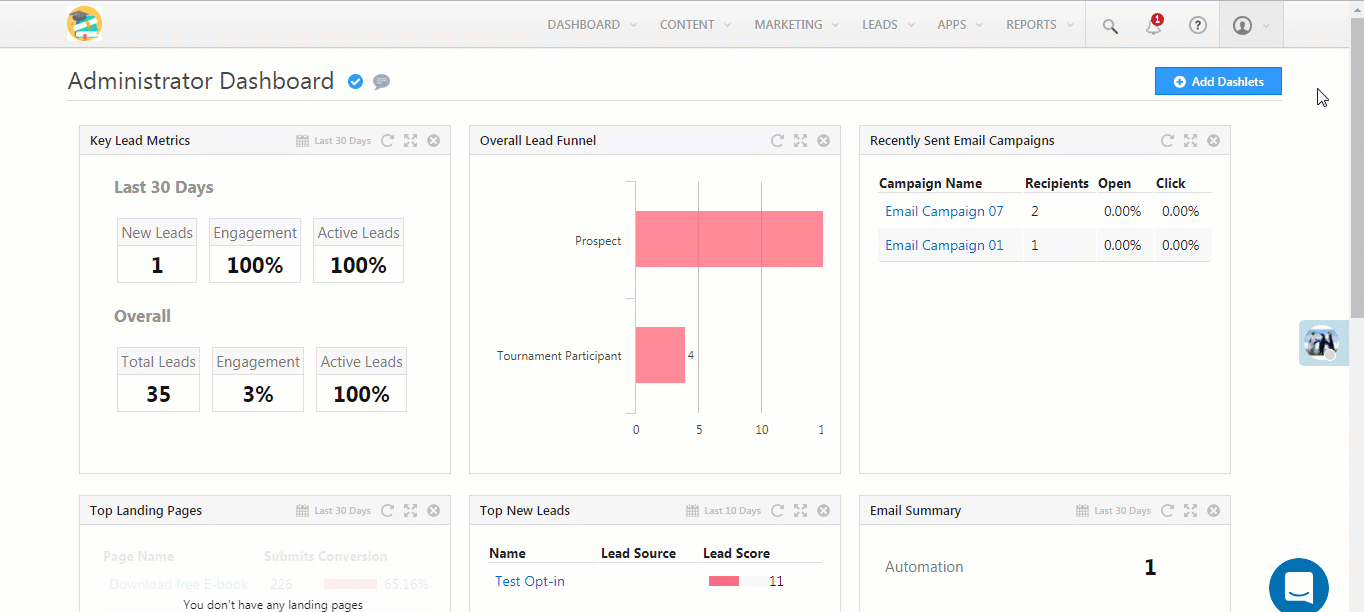Open the Email Campaign 07 link
1364x612 pixels.
(944, 211)
